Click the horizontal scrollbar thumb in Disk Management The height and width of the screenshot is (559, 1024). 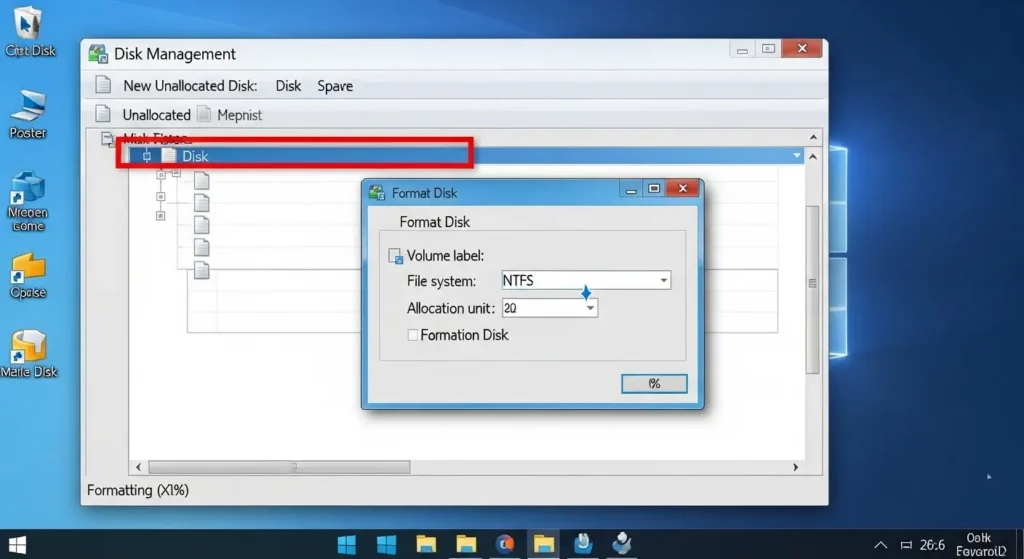[x=279, y=467]
